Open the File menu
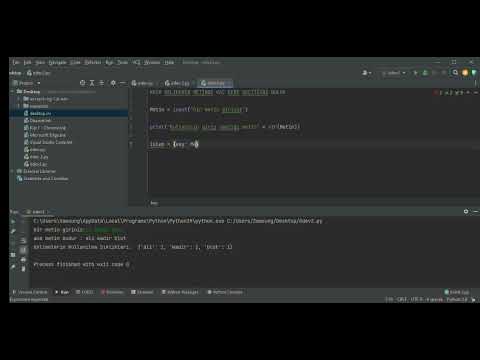This screenshot has width=480, height=360. point(16,62)
